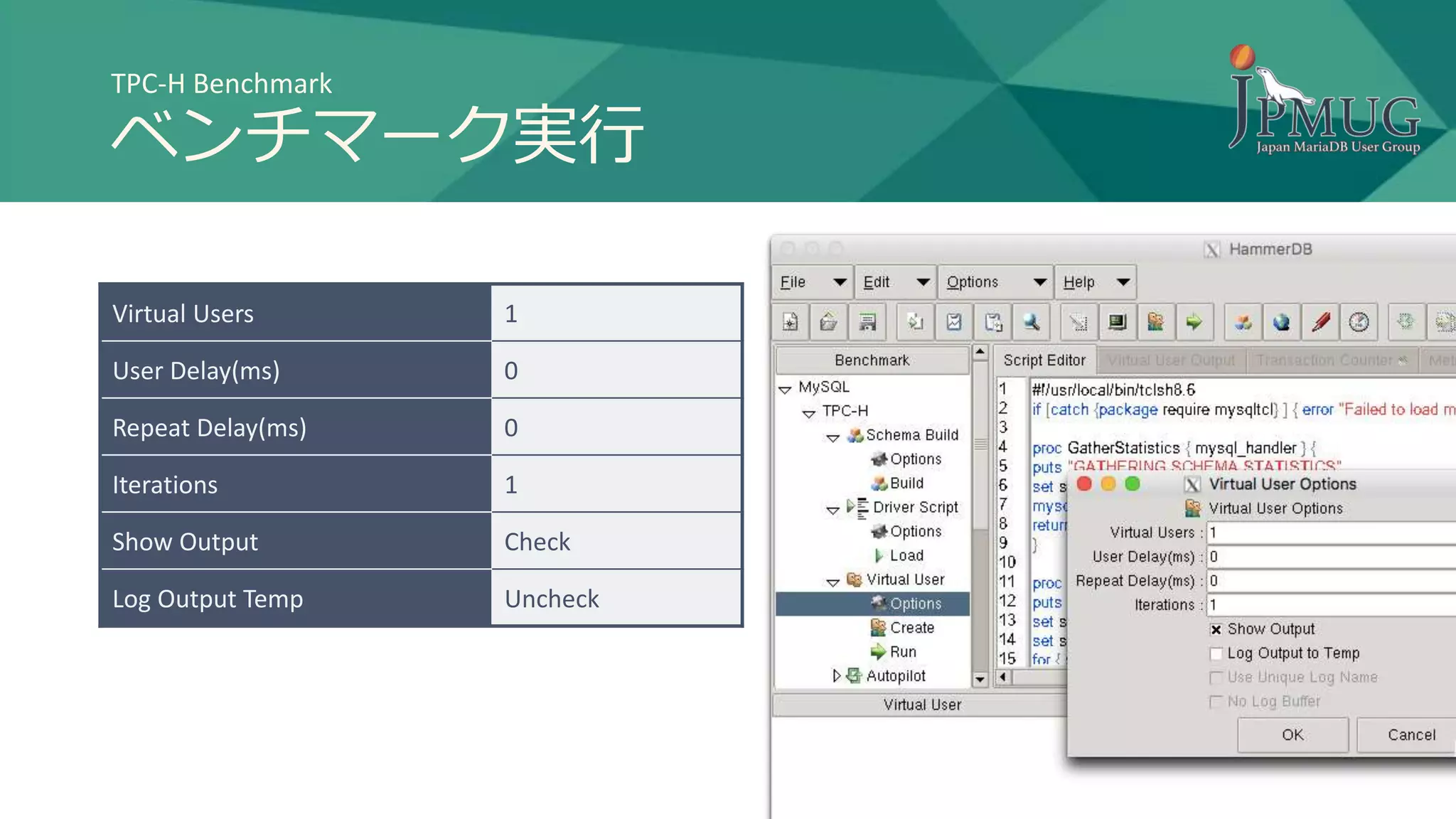Click the red pencil Transaction Counter toolbar icon
This screenshot has width=1456, height=819.
1321,322
